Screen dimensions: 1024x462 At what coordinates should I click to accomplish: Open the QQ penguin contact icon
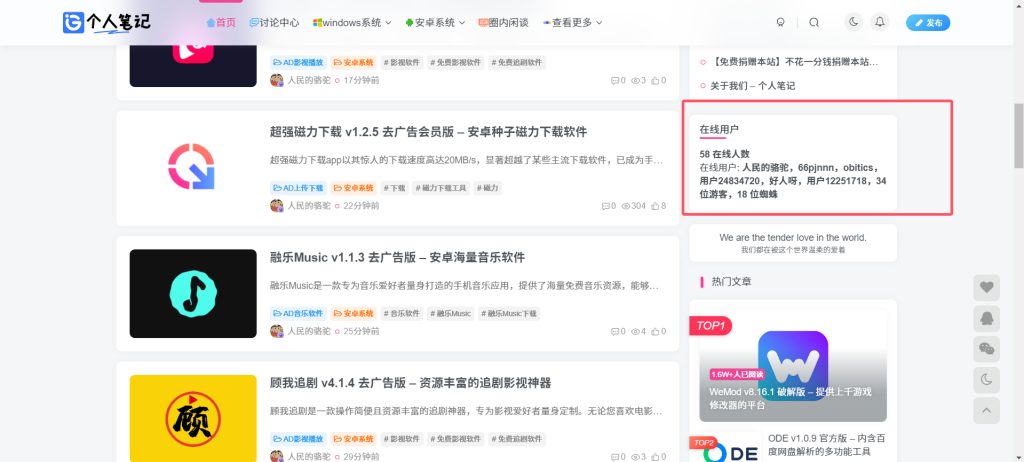pyautogui.click(x=986, y=318)
